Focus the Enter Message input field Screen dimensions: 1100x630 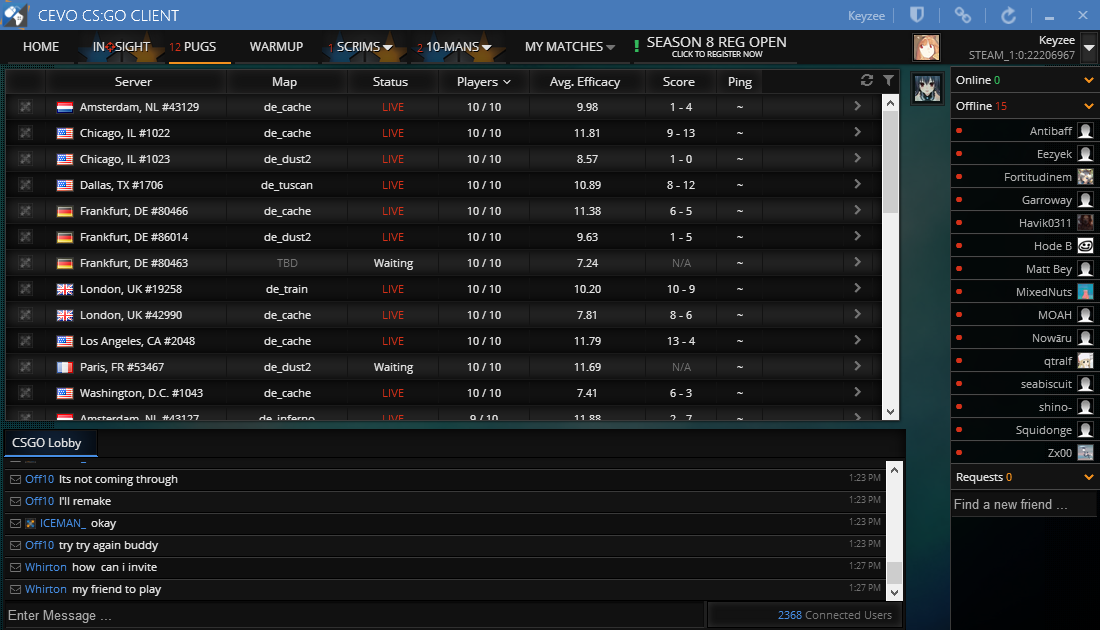tap(354, 615)
